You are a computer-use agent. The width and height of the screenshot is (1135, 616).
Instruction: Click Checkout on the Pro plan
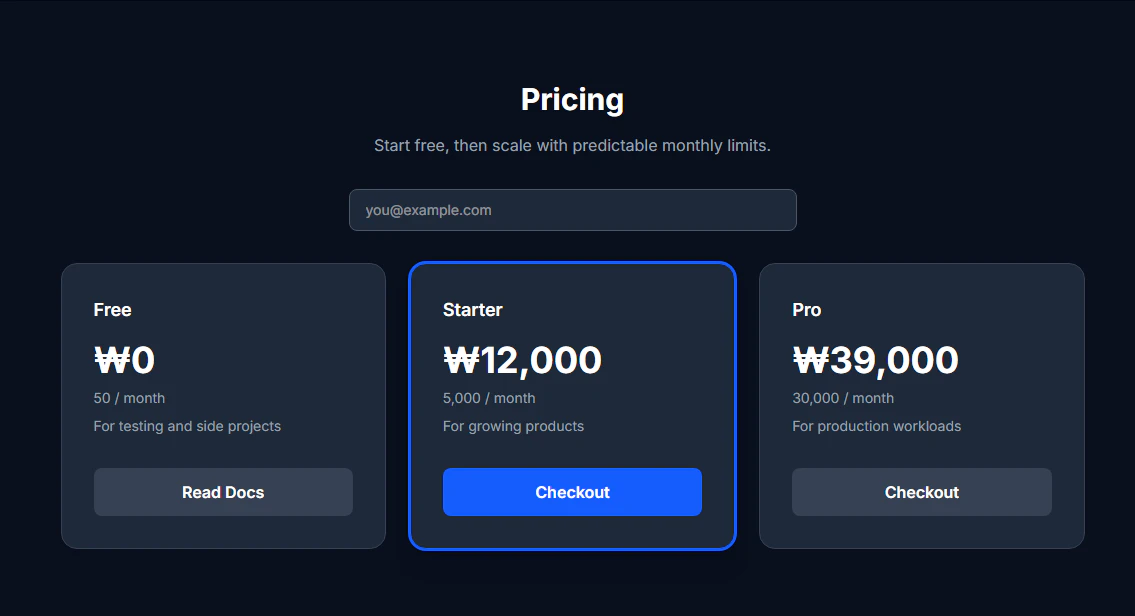(x=921, y=492)
